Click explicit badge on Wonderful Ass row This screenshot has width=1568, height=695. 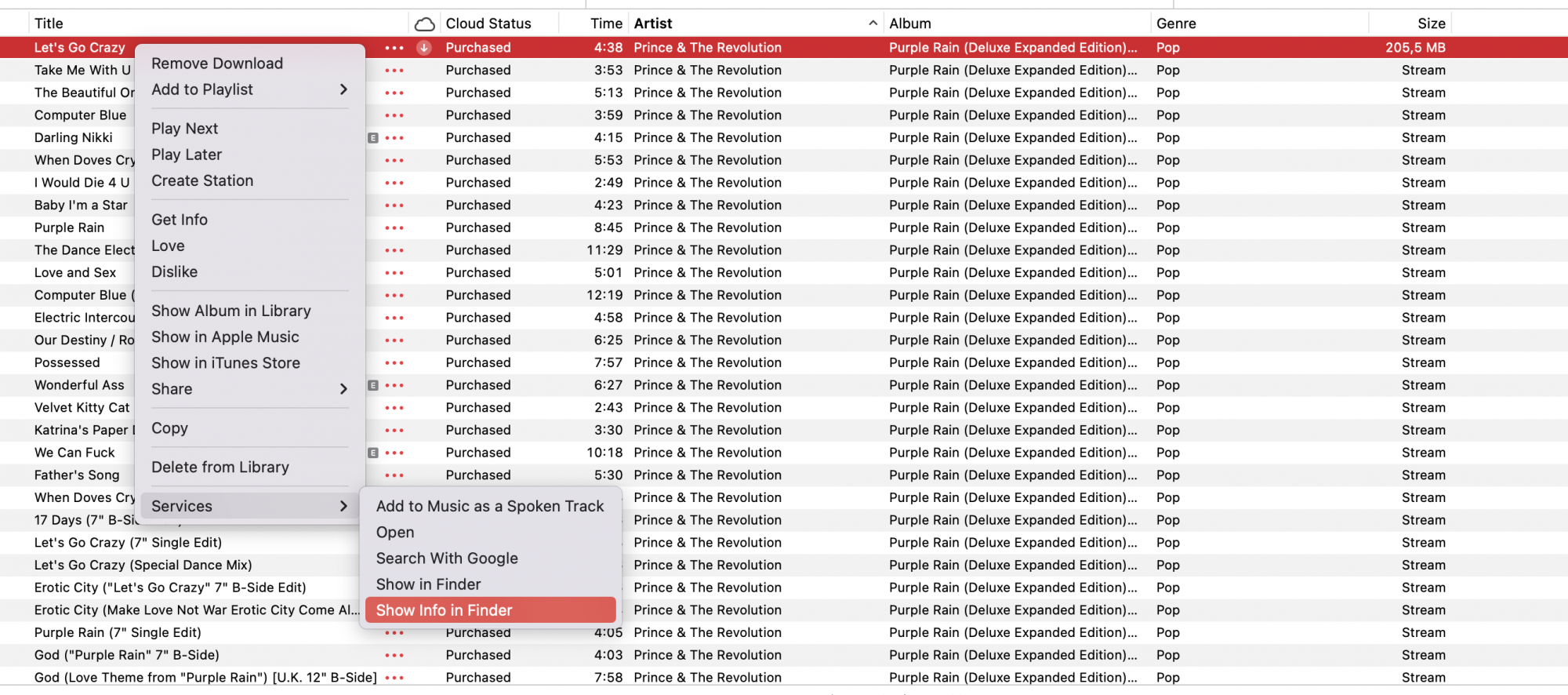pos(373,385)
